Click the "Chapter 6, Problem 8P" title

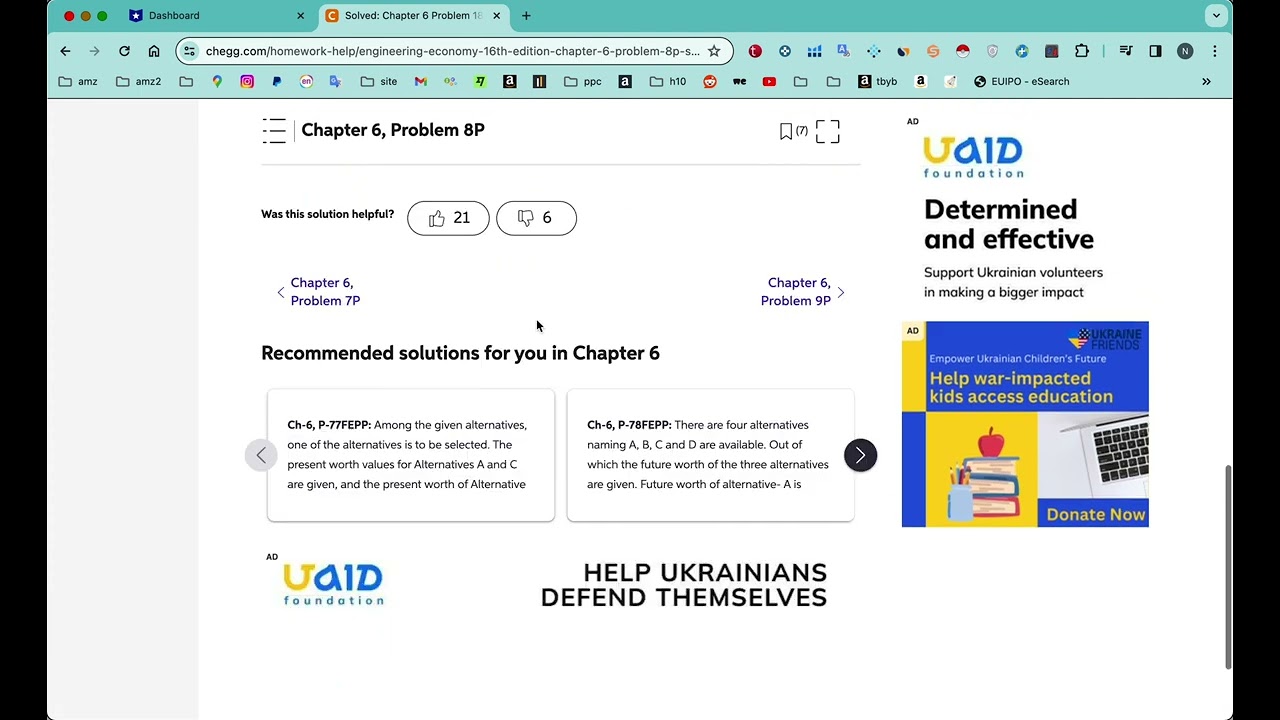point(393,130)
